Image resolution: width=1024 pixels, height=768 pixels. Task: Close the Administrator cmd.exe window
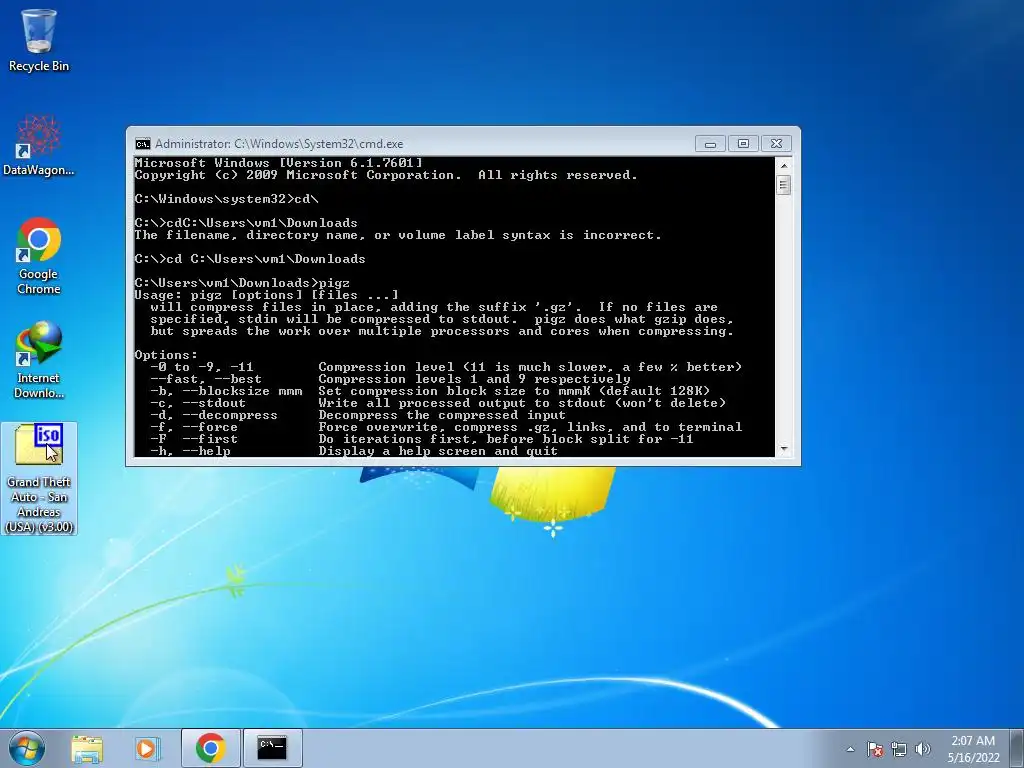tap(776, 144)
